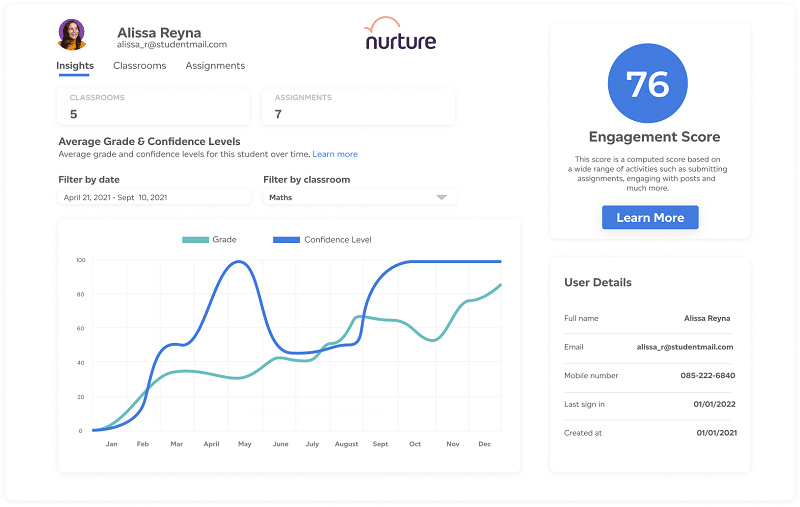Viewport: 800px width, 507px height.
Task: Follow the Learn more link under chart title
Action: pos(335,154)
